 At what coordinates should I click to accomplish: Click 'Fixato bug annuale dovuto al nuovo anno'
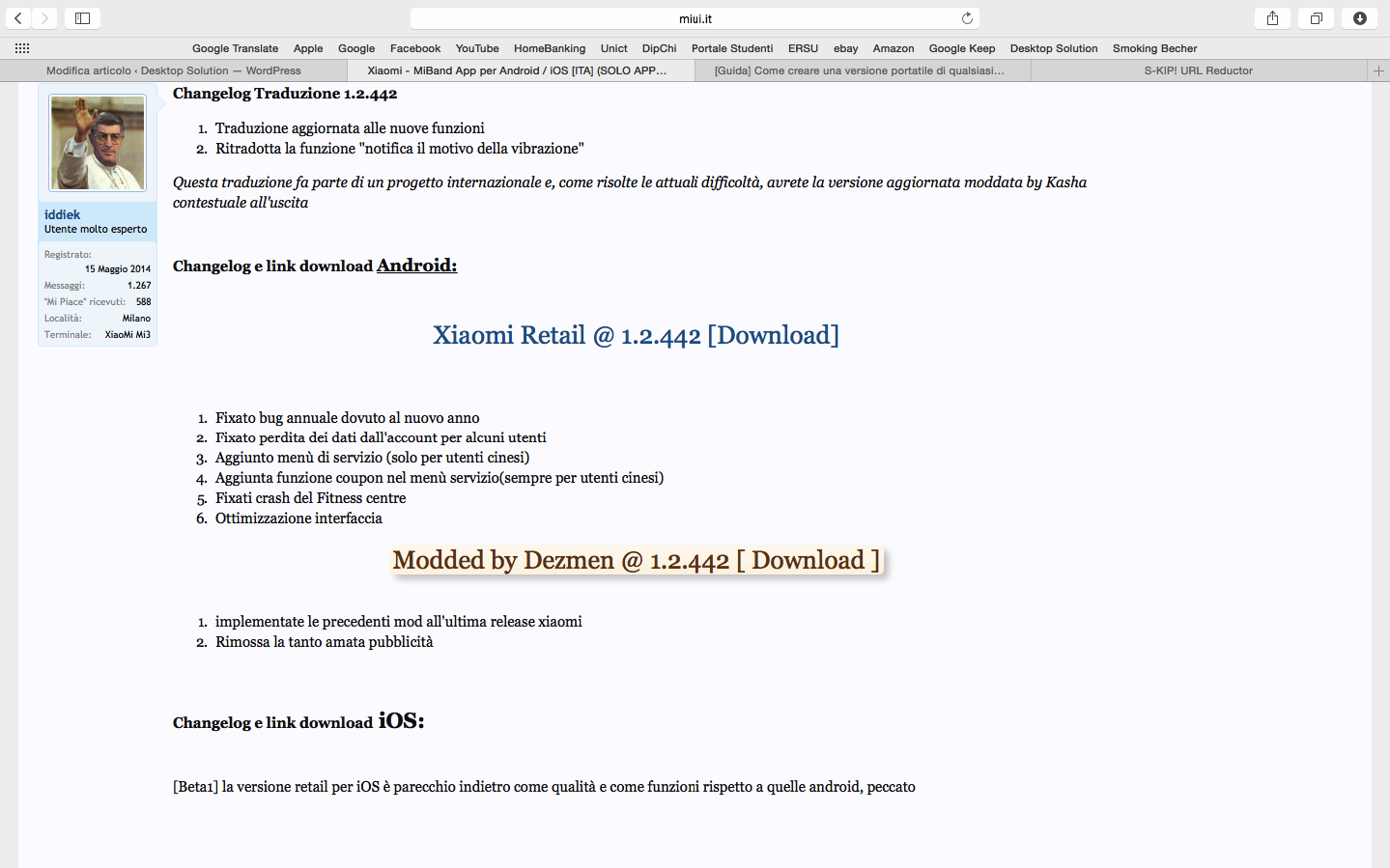point(348,418)
